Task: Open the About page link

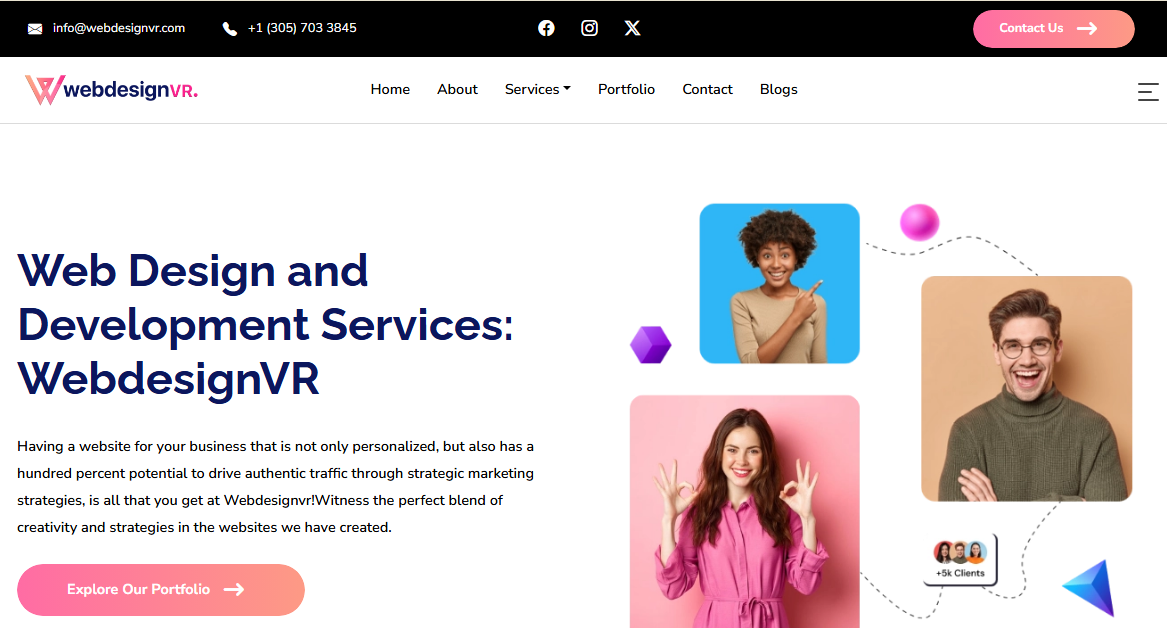Action: [457, 89]
